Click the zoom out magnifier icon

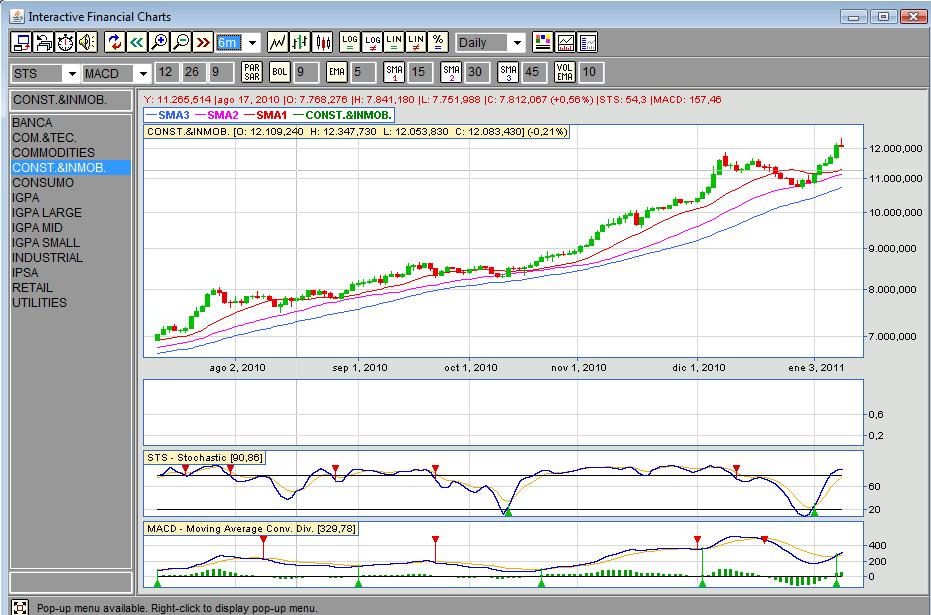click(x=181, y=42)
